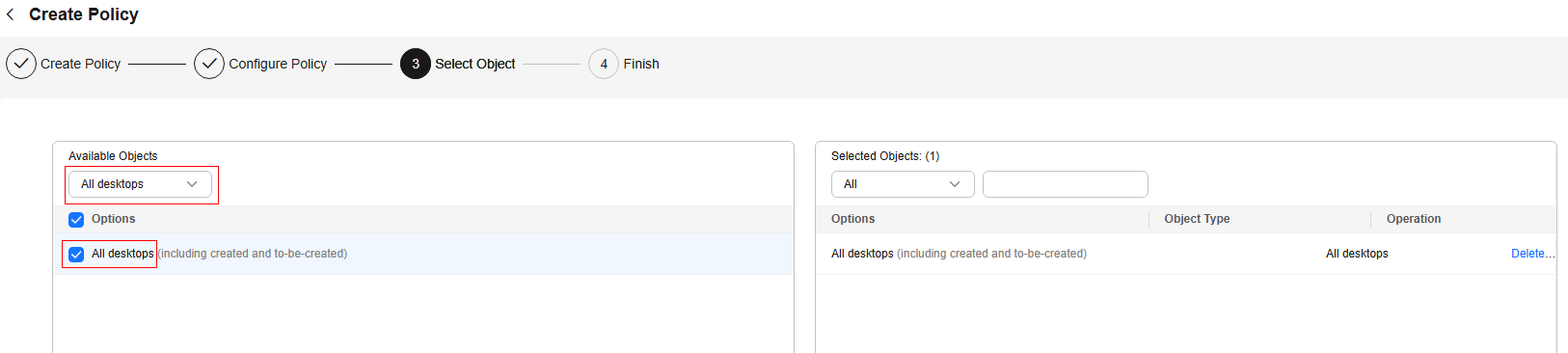Viewport: 1568px width, 353px height.
Task: Click the Object Type column header
Action: coord(1197,219)
